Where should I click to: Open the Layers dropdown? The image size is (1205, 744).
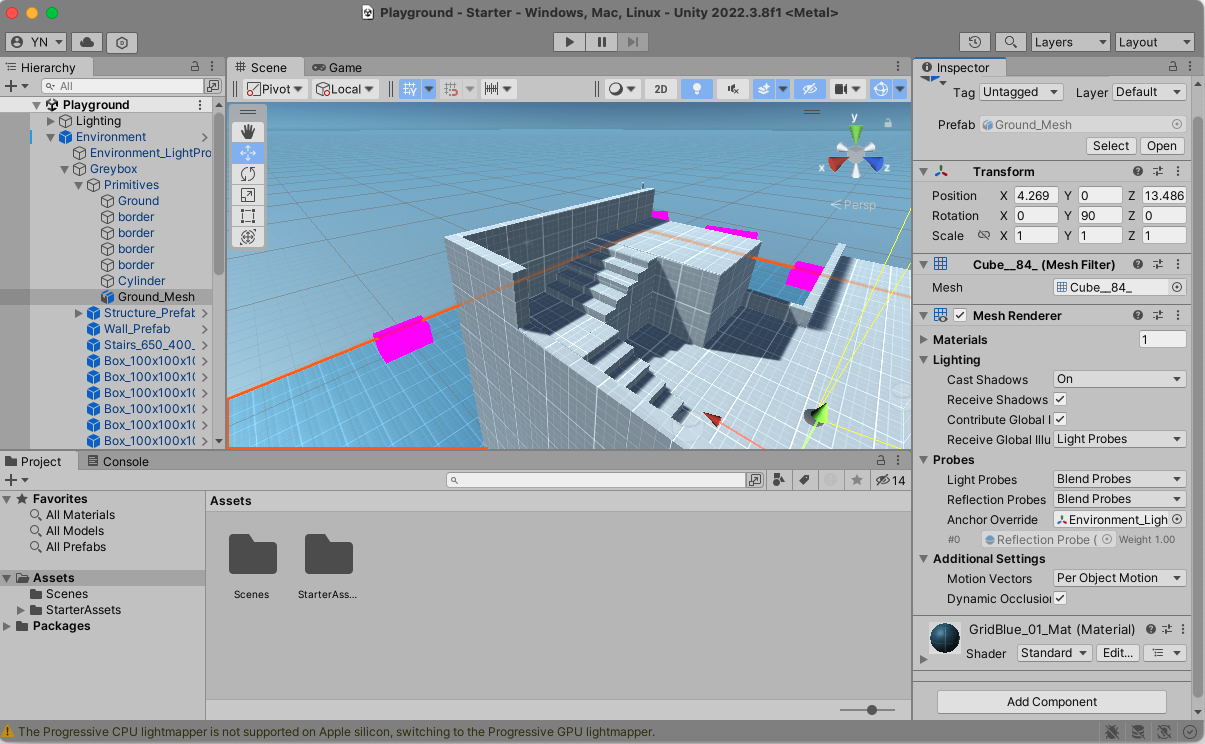tap(1069, 42)
